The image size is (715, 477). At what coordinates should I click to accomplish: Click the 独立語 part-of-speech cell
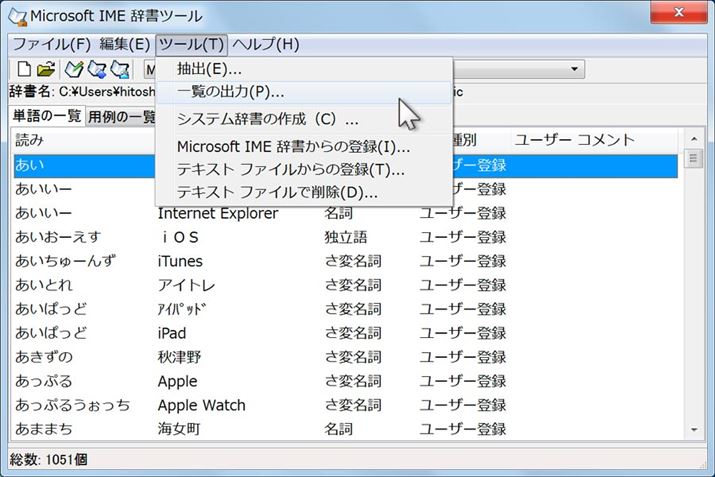pos(346,237)
